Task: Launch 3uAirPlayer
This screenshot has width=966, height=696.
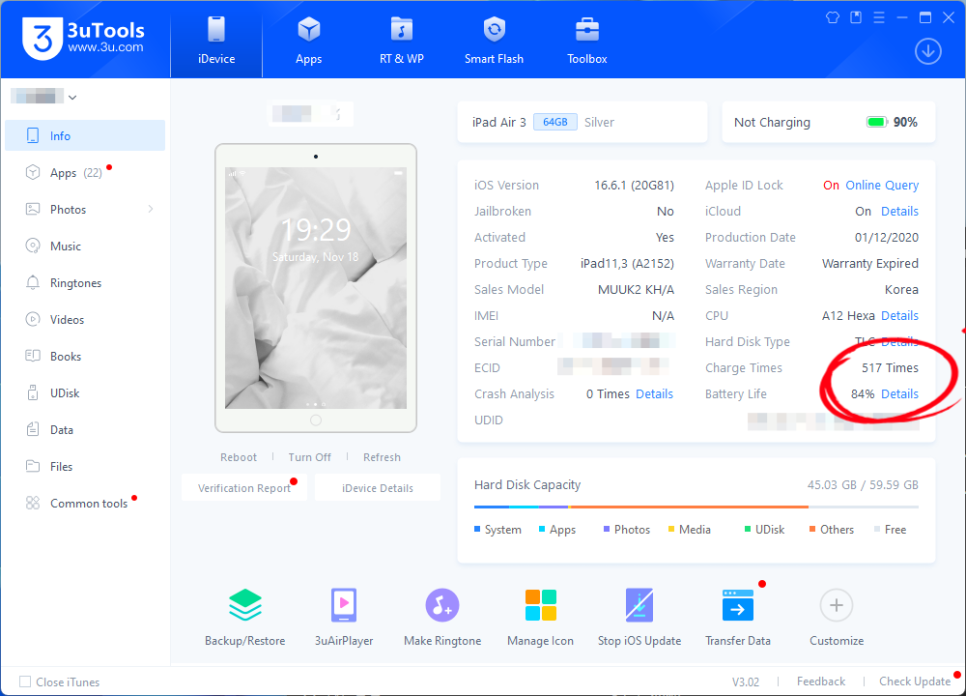Action: 344,616
